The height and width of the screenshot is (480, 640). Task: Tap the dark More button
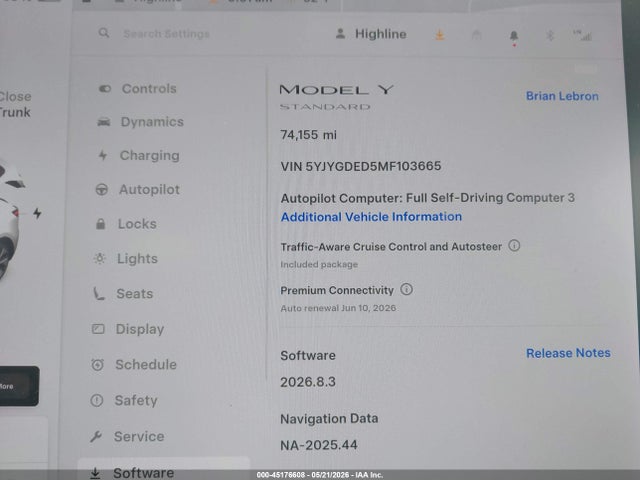point(18,386)
